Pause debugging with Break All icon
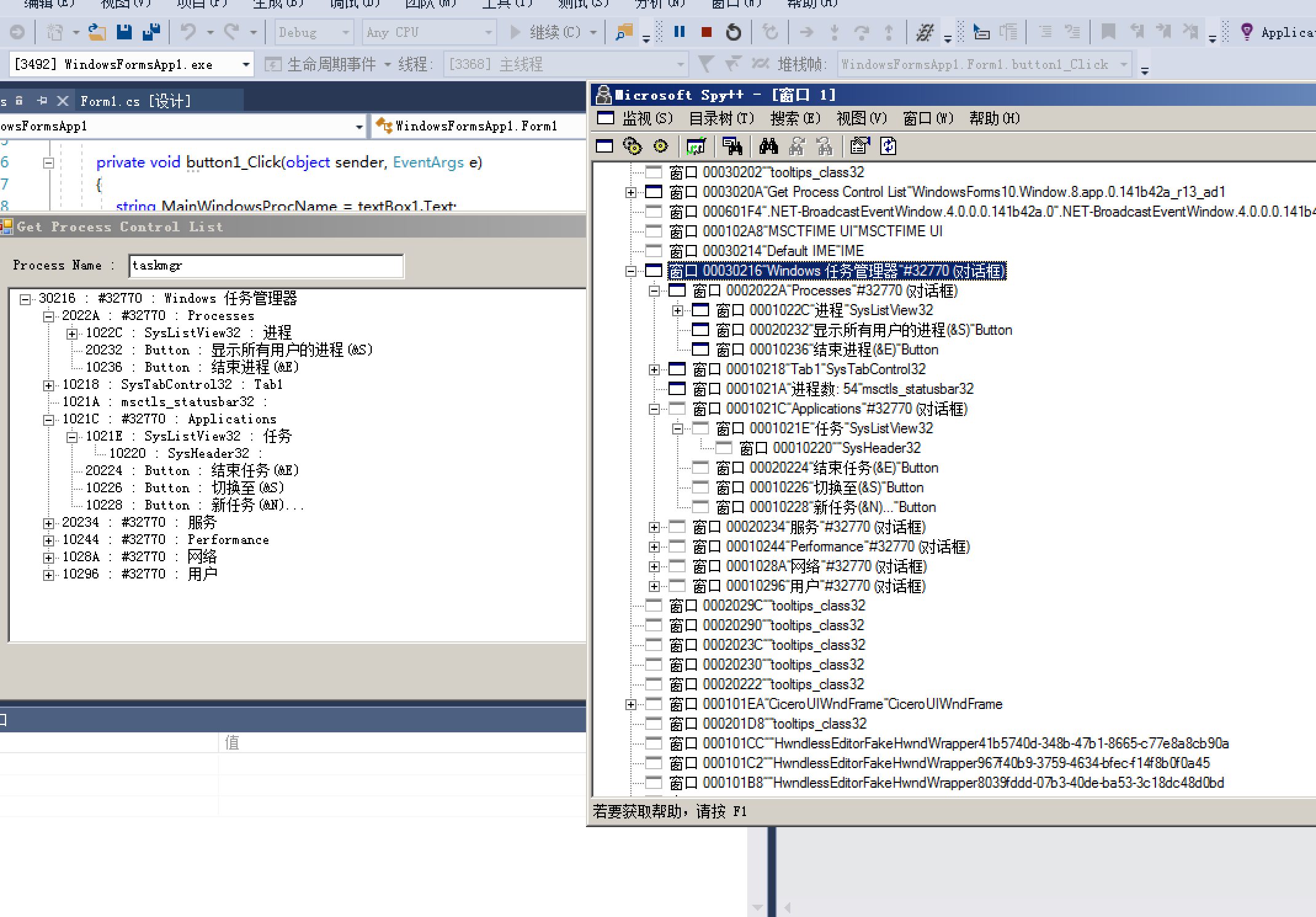The image size is (1316, 917). point(680,32)
